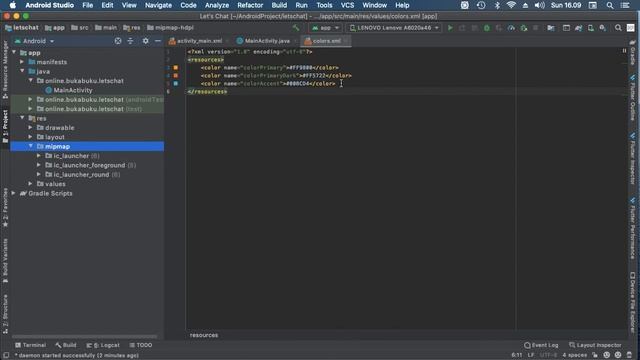Open the Navigate menu
The height and width of the screenshot is (360, 640).
(x=158, y=5)
